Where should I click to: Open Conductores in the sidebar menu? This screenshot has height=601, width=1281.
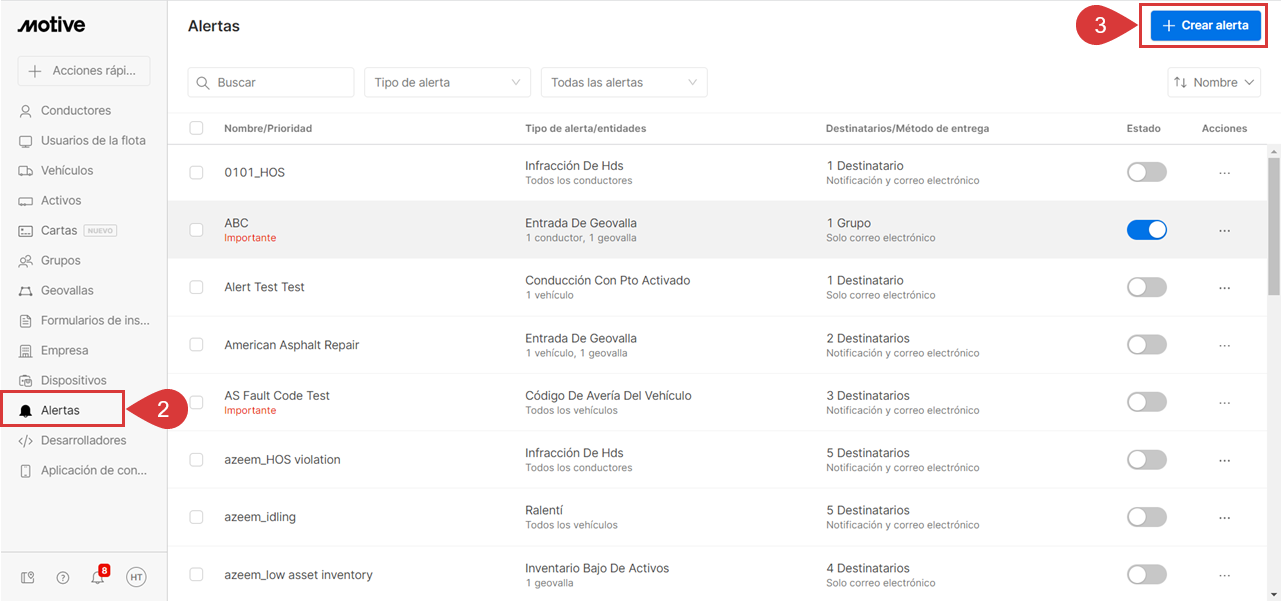tap(75, 110)
